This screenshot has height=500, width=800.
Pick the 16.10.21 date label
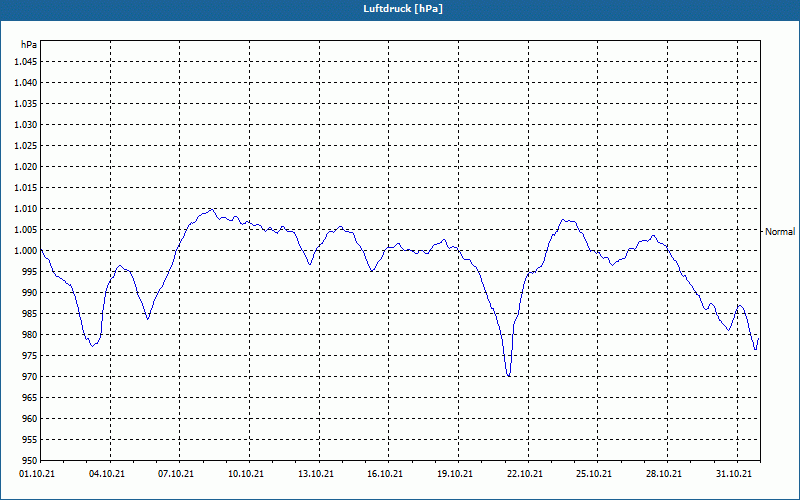385,474
